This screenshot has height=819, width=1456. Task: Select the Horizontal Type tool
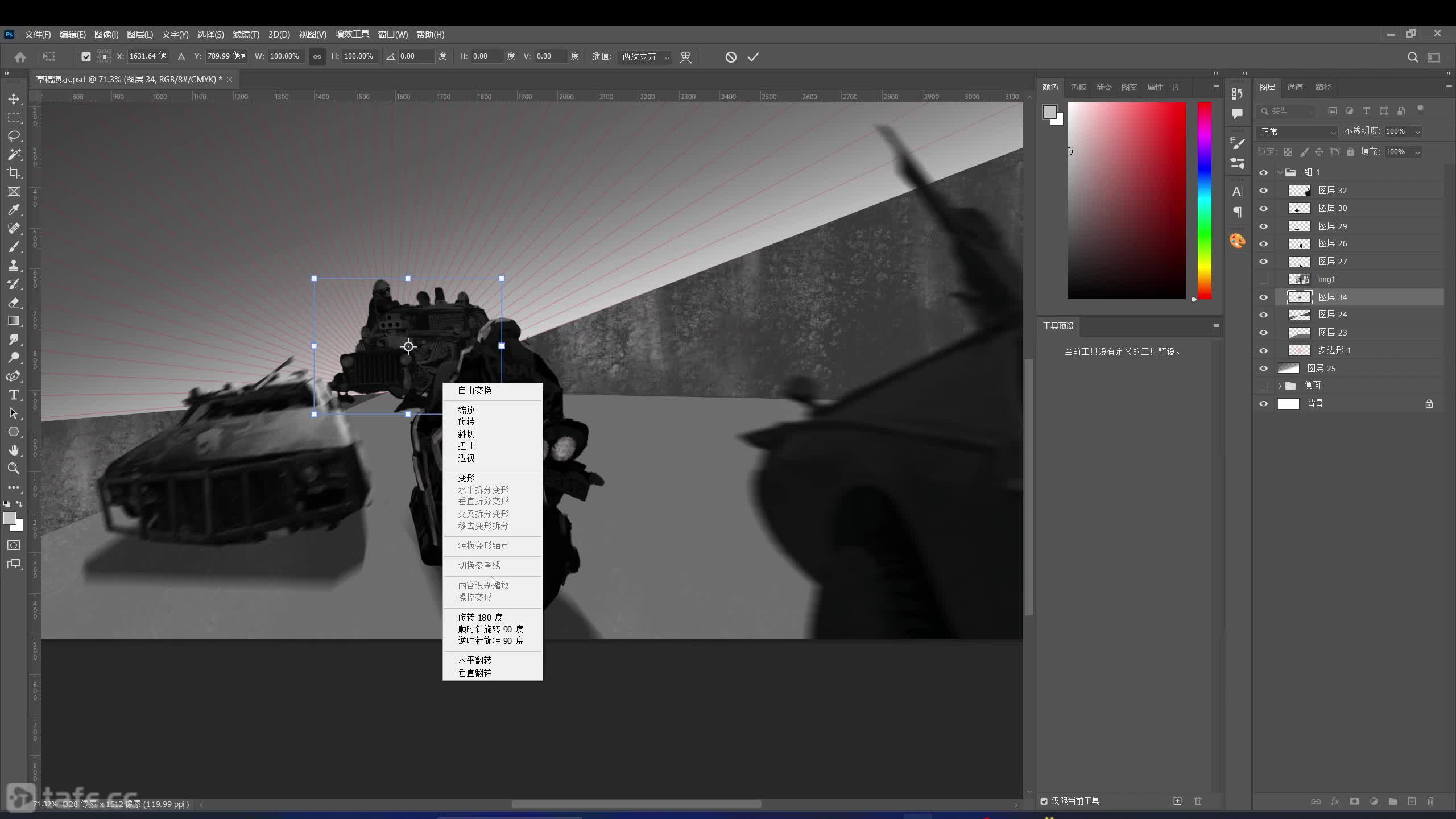(14, 395)
